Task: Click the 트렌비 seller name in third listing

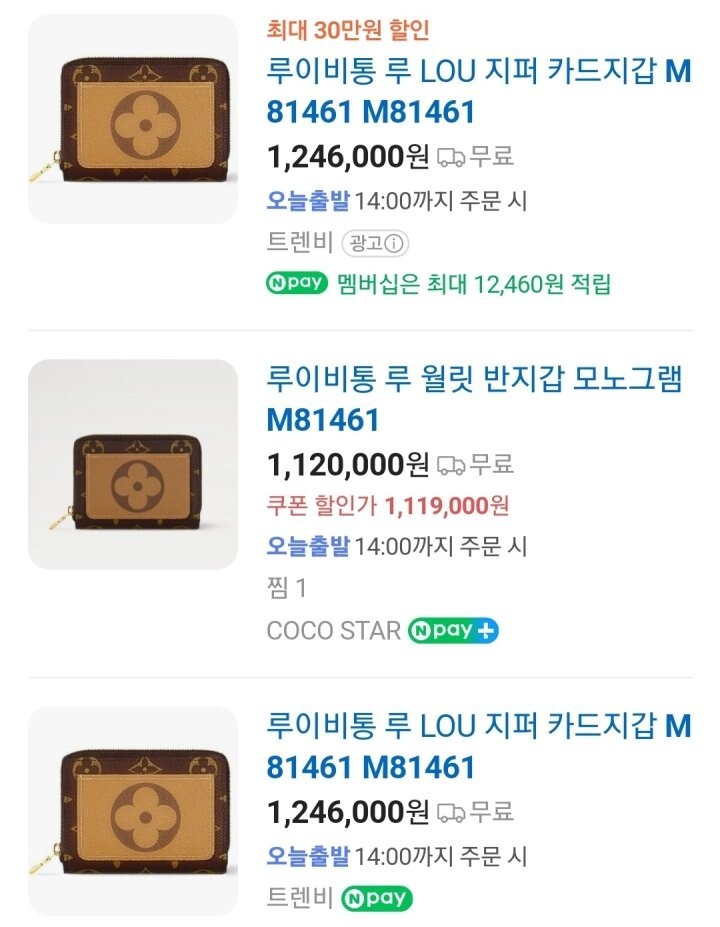Action: (299, 897)
